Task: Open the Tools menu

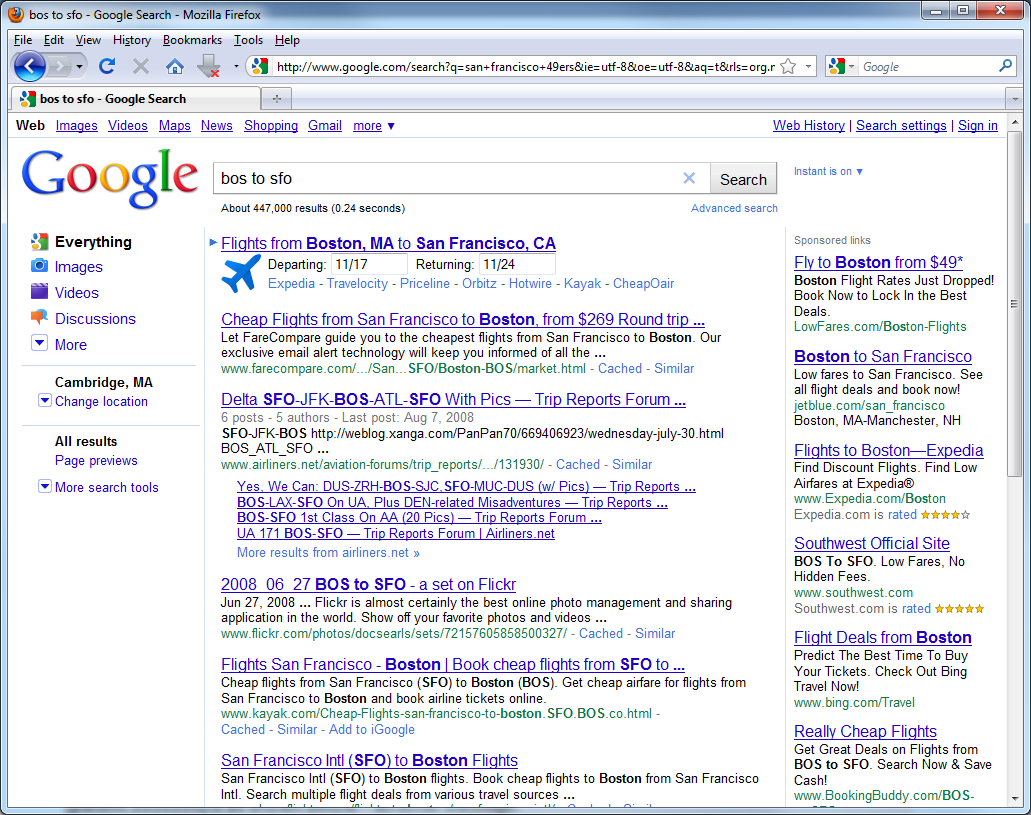Action: [x=248, y=39]
